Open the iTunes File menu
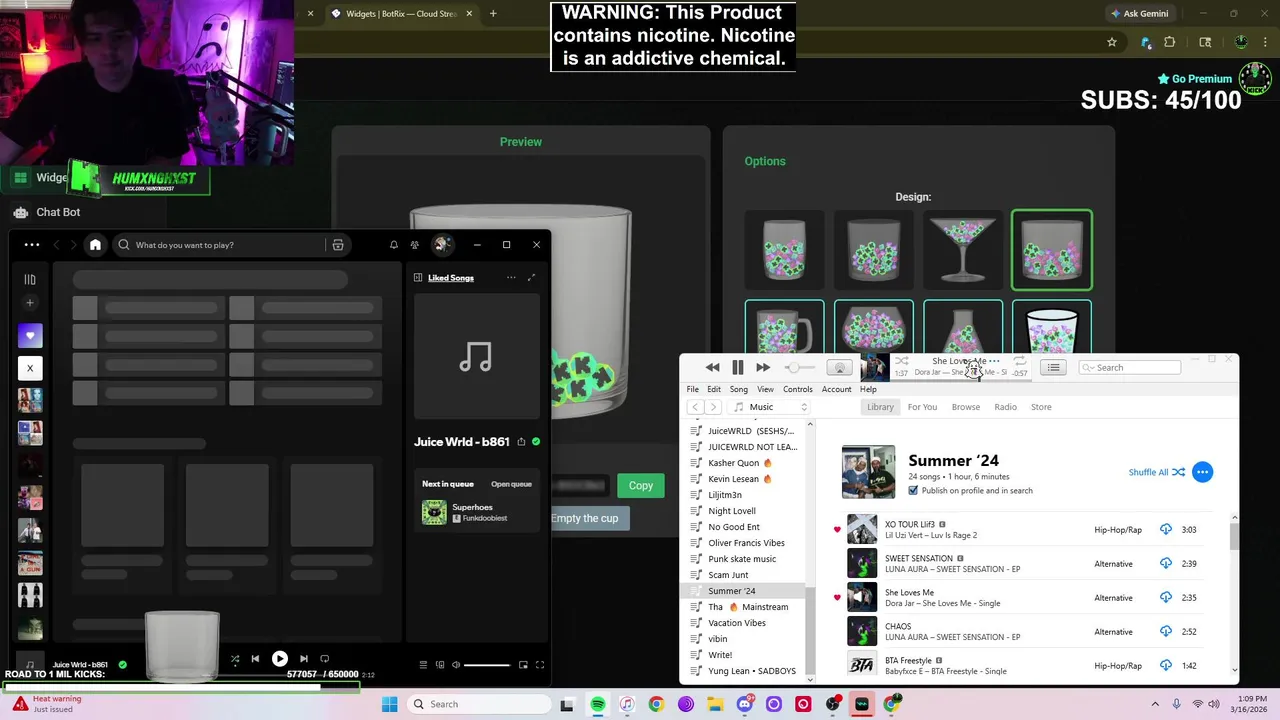The image size is (1280, 720). pyautogui.click(x=693, y=389)
